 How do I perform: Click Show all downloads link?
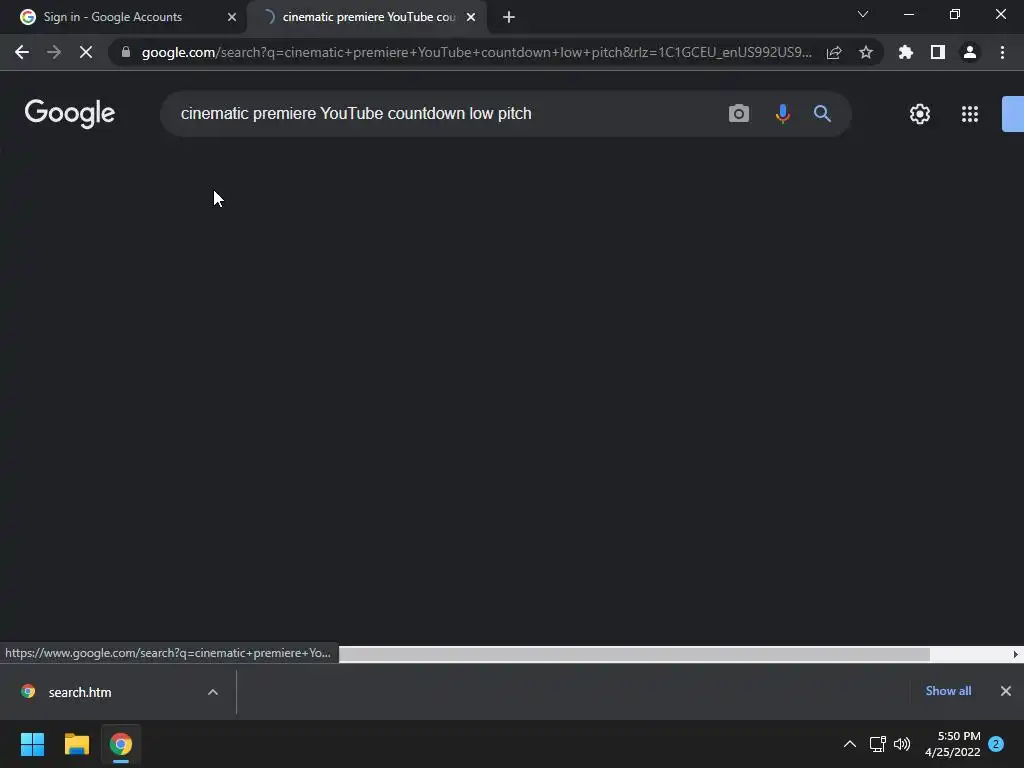pyautogui.click(x=948, y=691)
